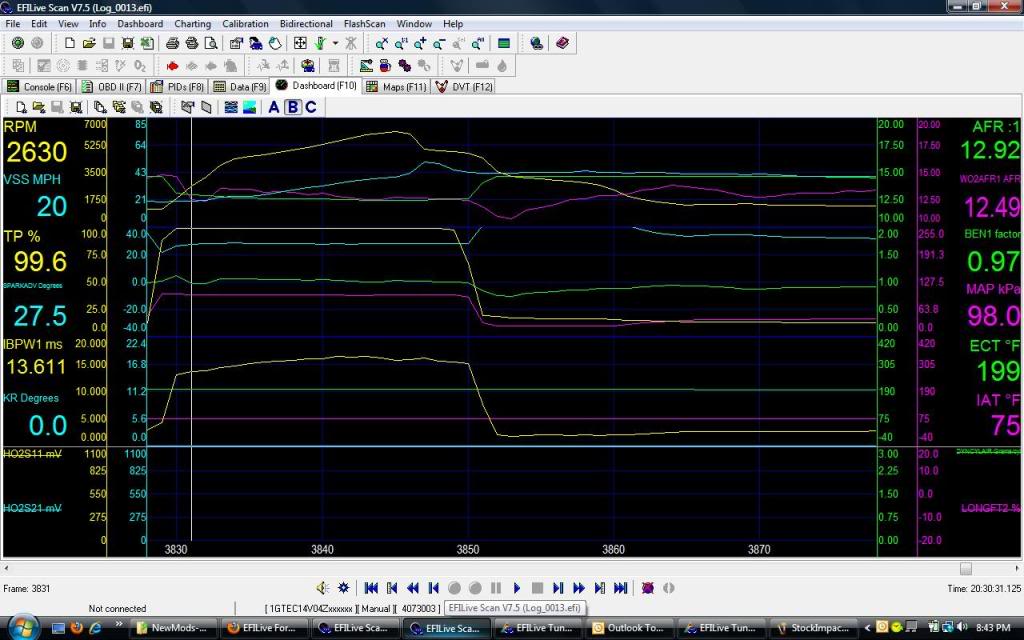The width and height of the screenshot is (1024, 640).
Task: Click the green screen display icon
Action: (x=504, y=43)
